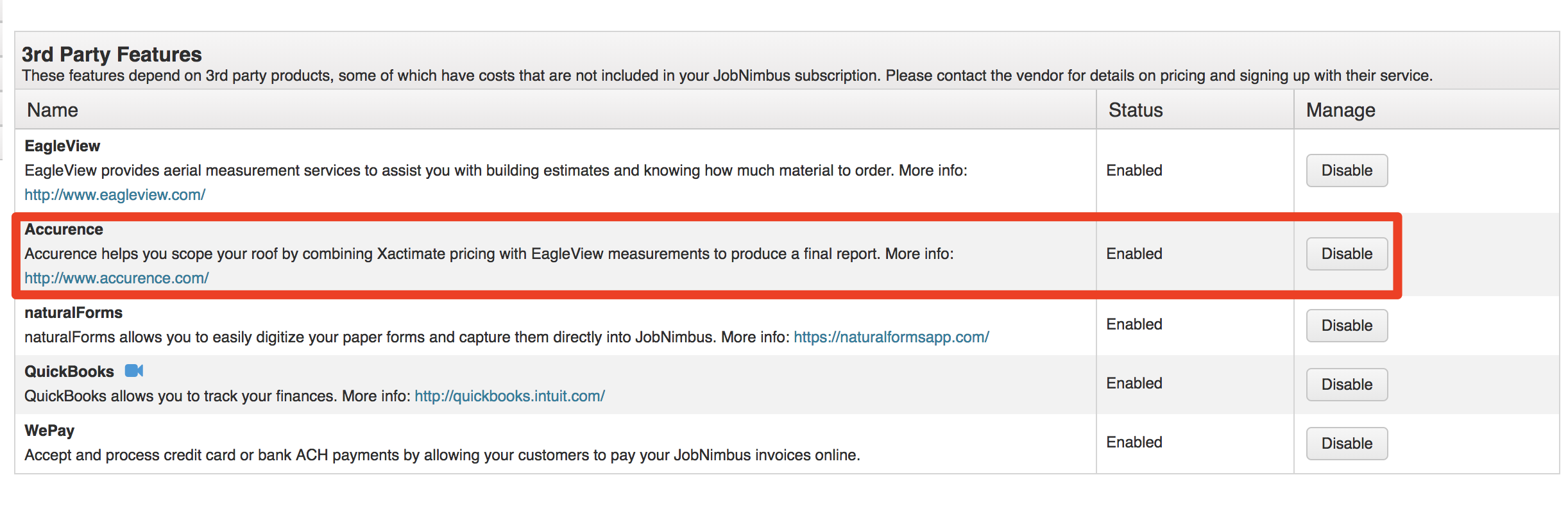Disable the EagleView feature
The height and width of the screenshot is (509, 1568).
pos(1347,171)
